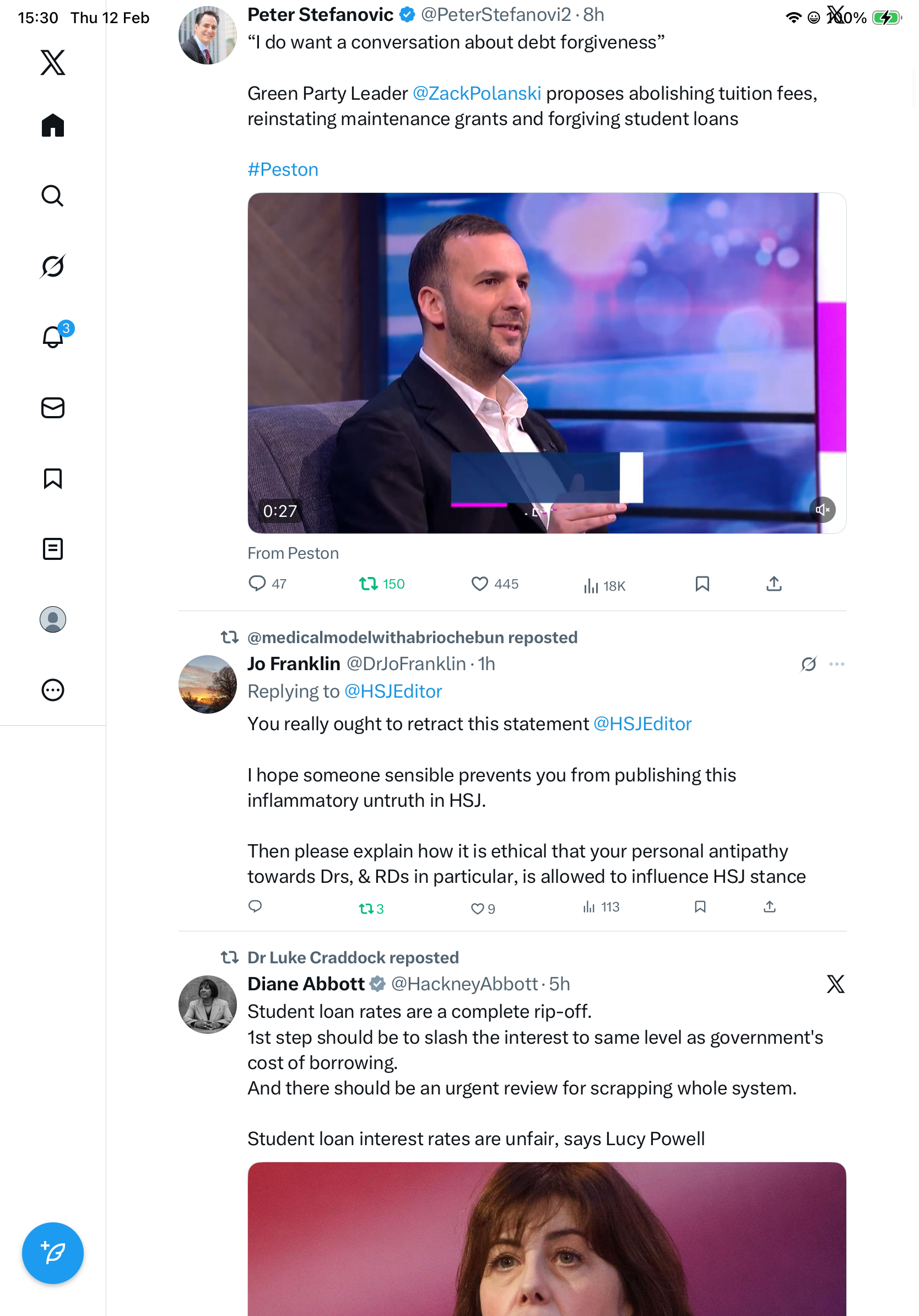Open Notifications bell with 3 badge
The width and height of the screenshot is (919, 1316).
point(53,337)
